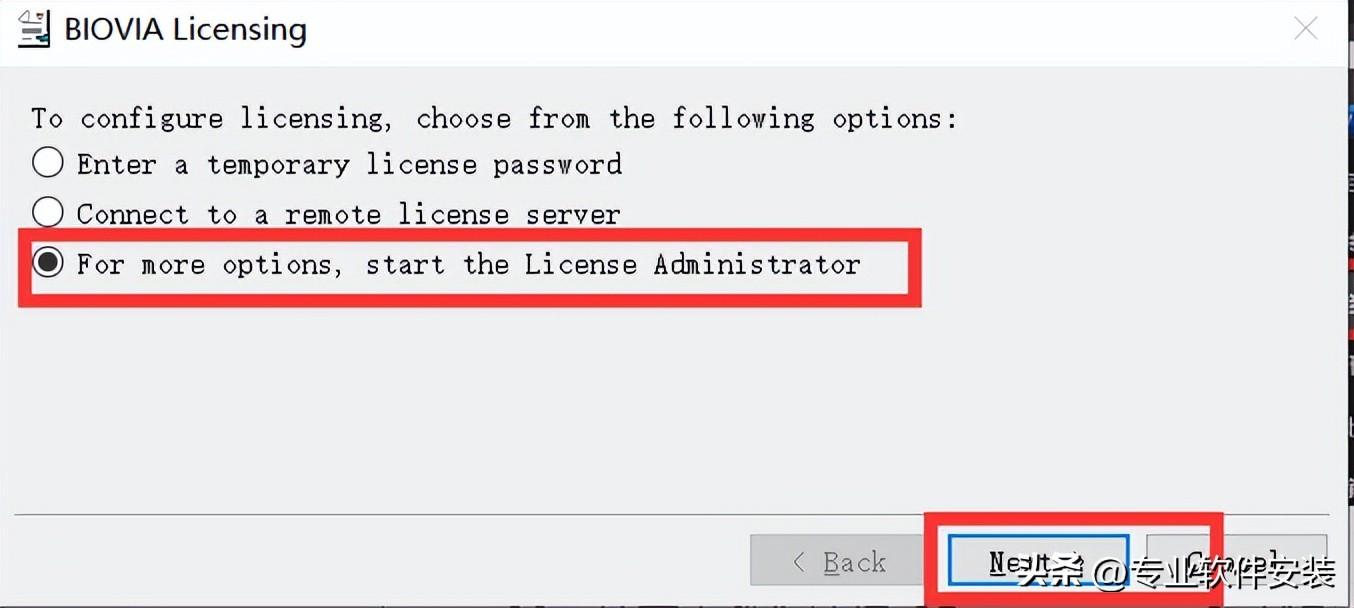
Task: Close the BIOVIA Licensing dialog
Action: coord(1305,29)
